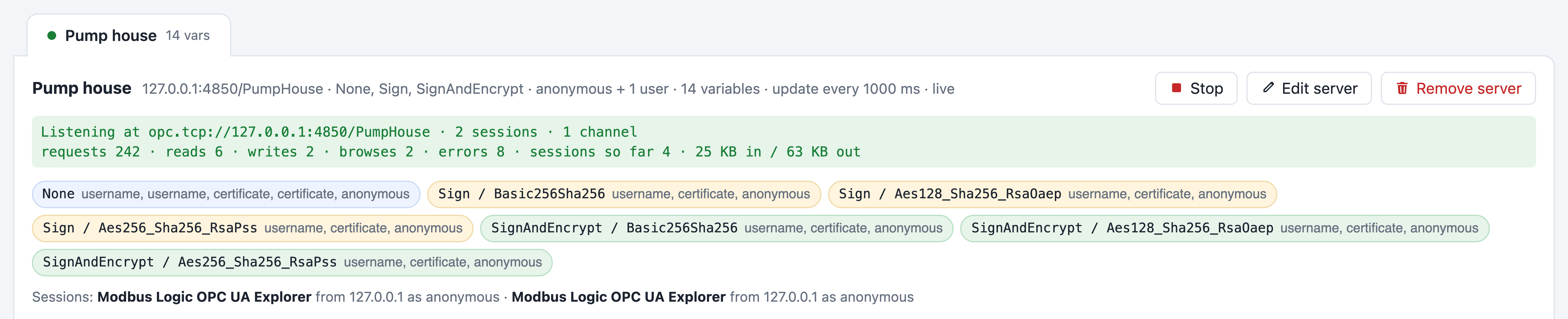Click the 'browses 2' statistic
Viewport: 1568px width, 319px height.
(x=376, y=152)
